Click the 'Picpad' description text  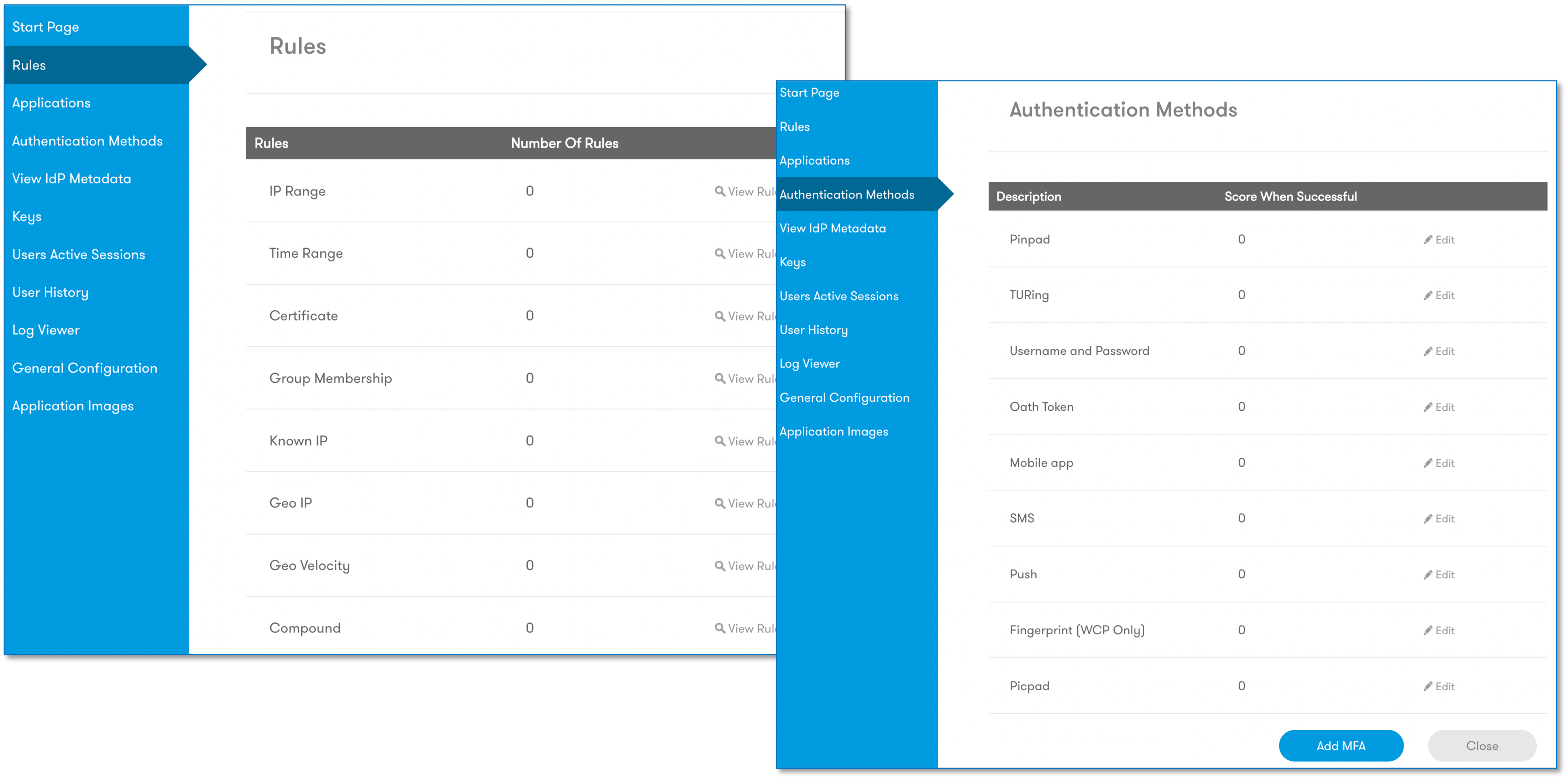click(x=1029, y=686)
